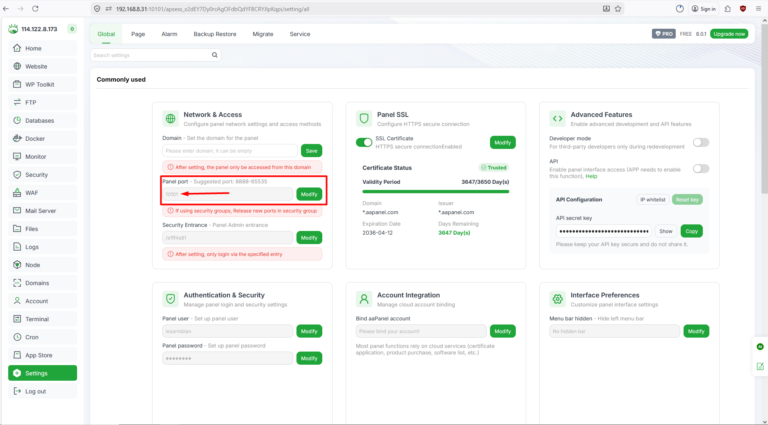Toggle the SSL Certificate switch off
The height and width of the screenshot is (425, 768).
pyautogui.click(x=364, y=142)
